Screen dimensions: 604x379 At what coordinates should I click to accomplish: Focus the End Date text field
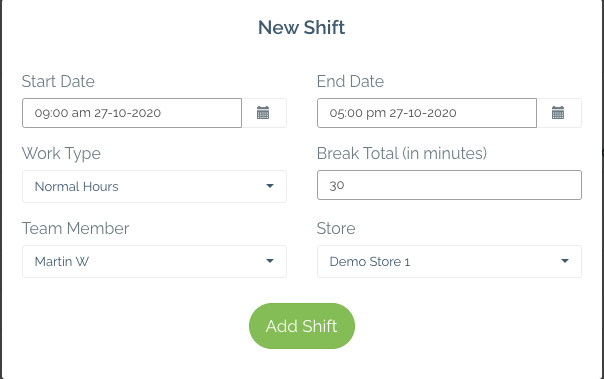pyautogui.click(x=427, y=113)
